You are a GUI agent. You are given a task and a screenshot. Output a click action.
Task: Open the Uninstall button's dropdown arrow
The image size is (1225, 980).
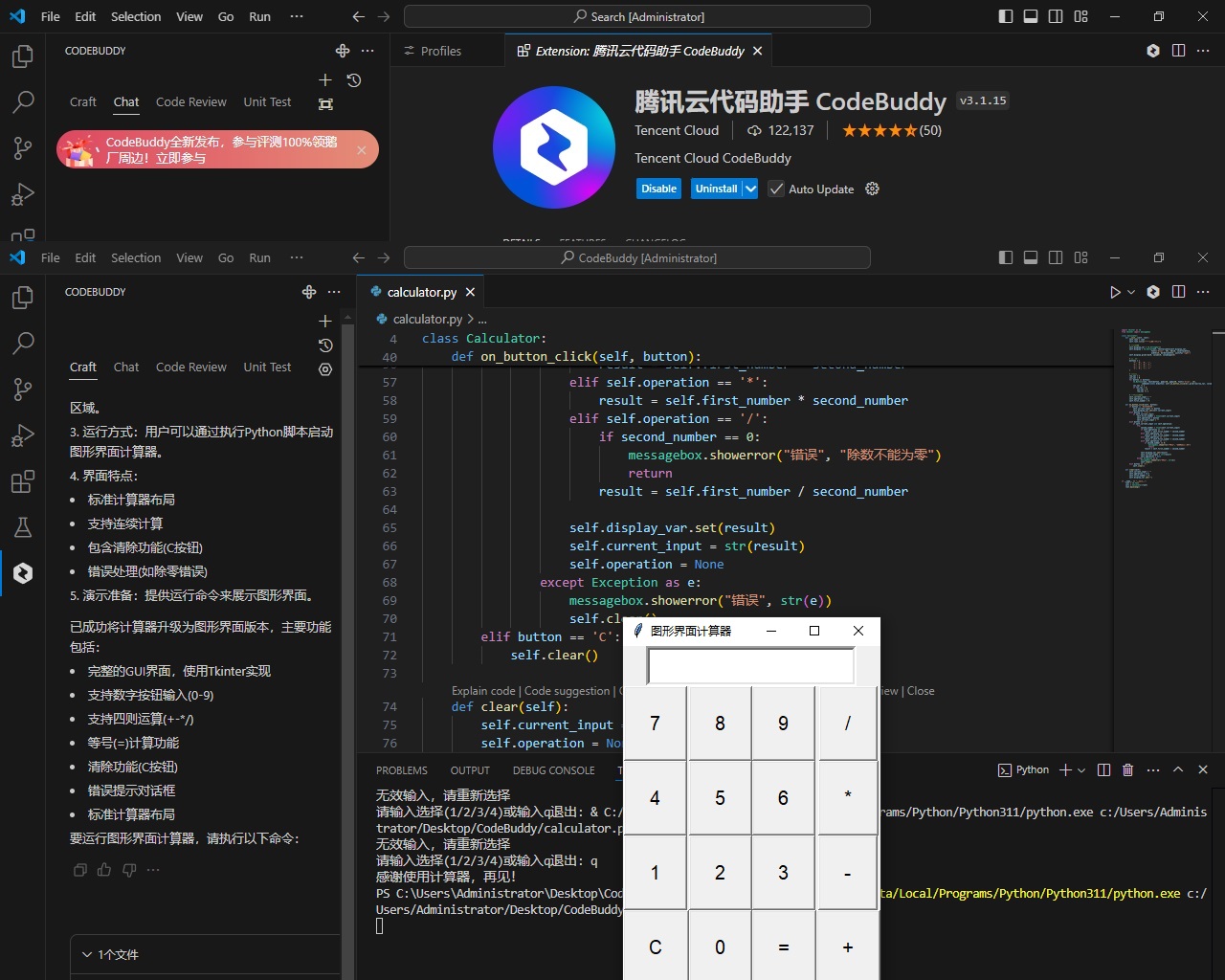(x=750, y=189)
